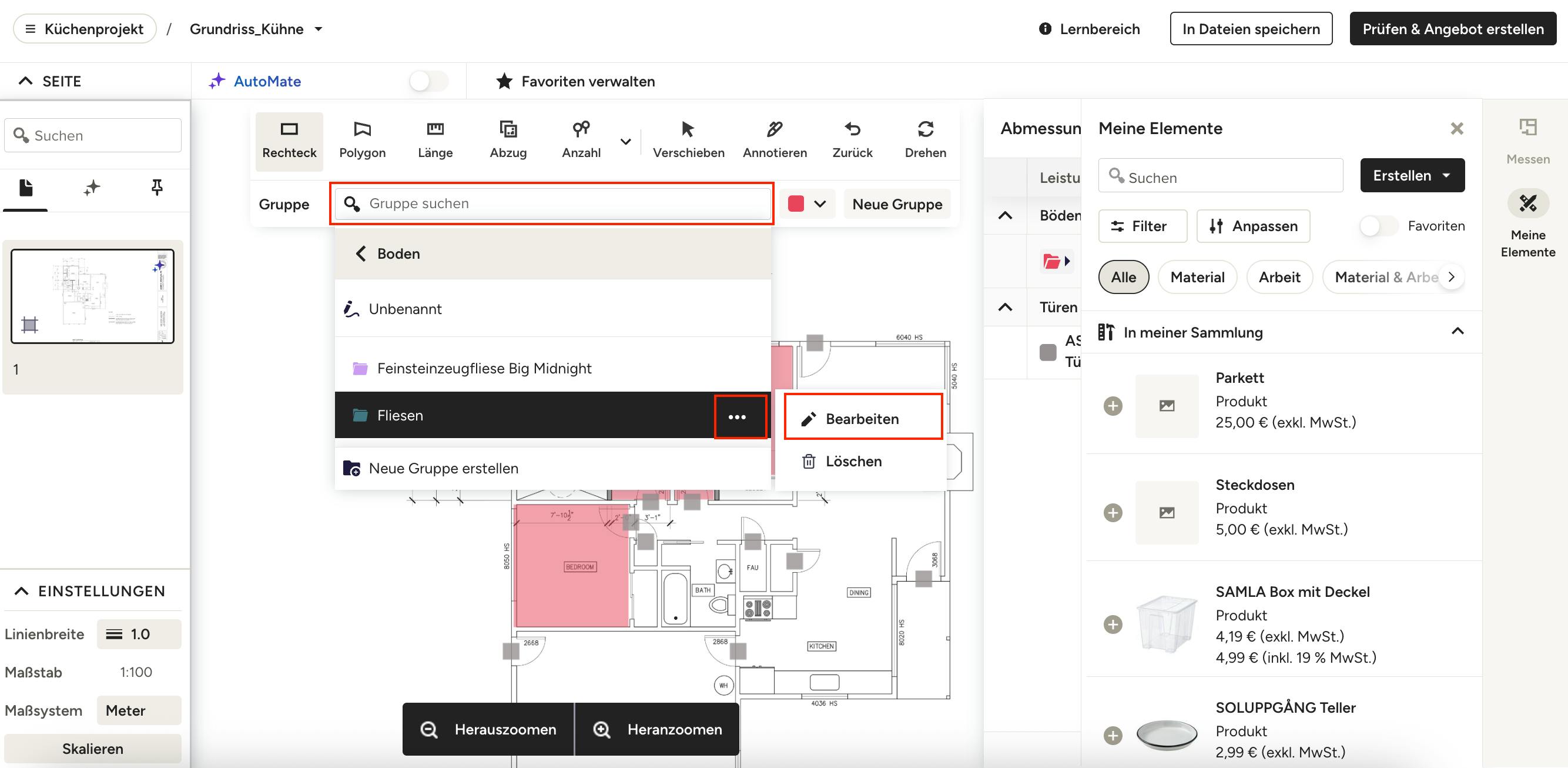1568x768 pixels.
Task: Collapse the EINSTELLUNGEN section
Action: [21, 591]
